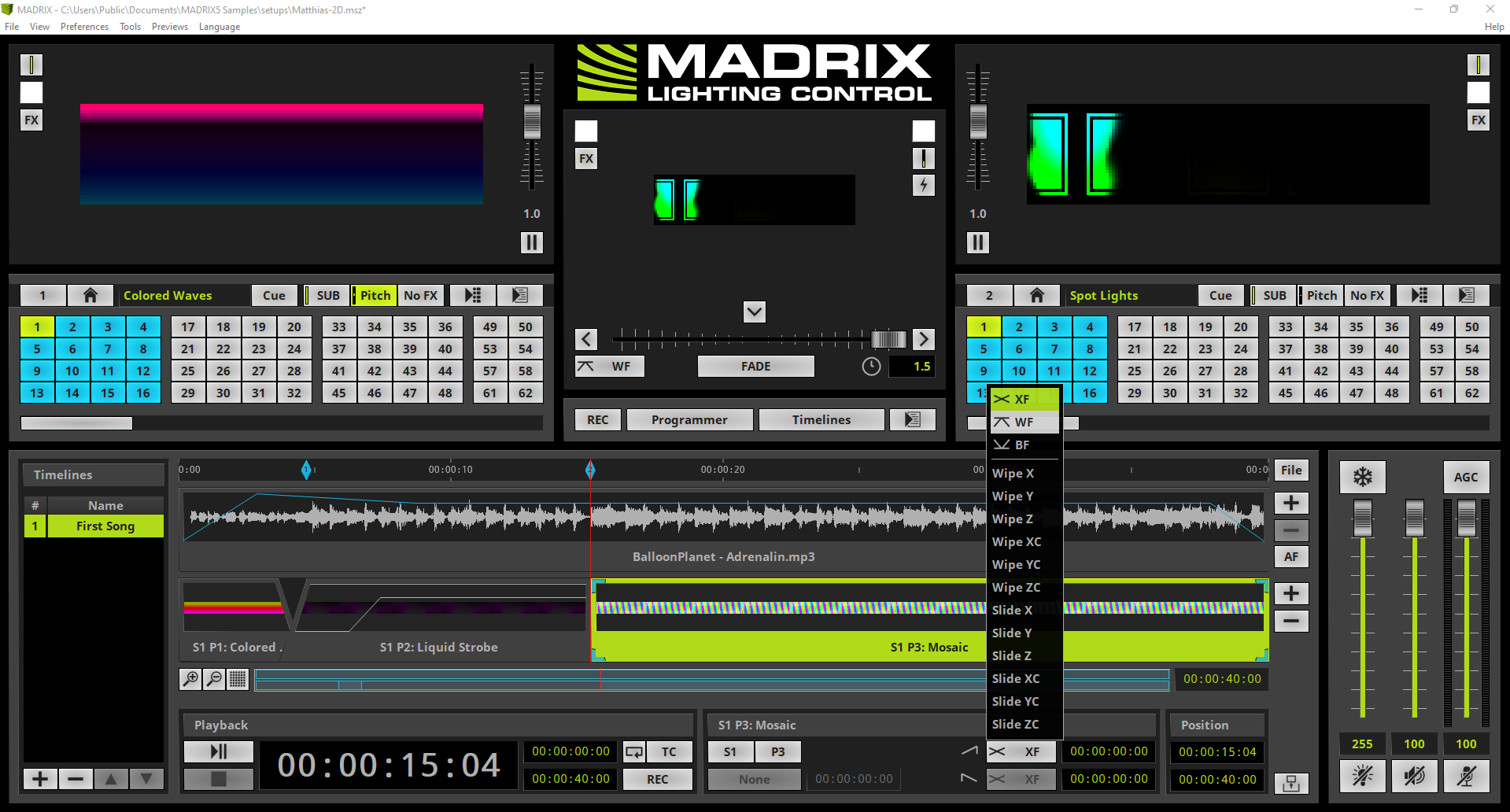Toggle left deck FX button
1510x812 pixels.
tap(31, 120)
